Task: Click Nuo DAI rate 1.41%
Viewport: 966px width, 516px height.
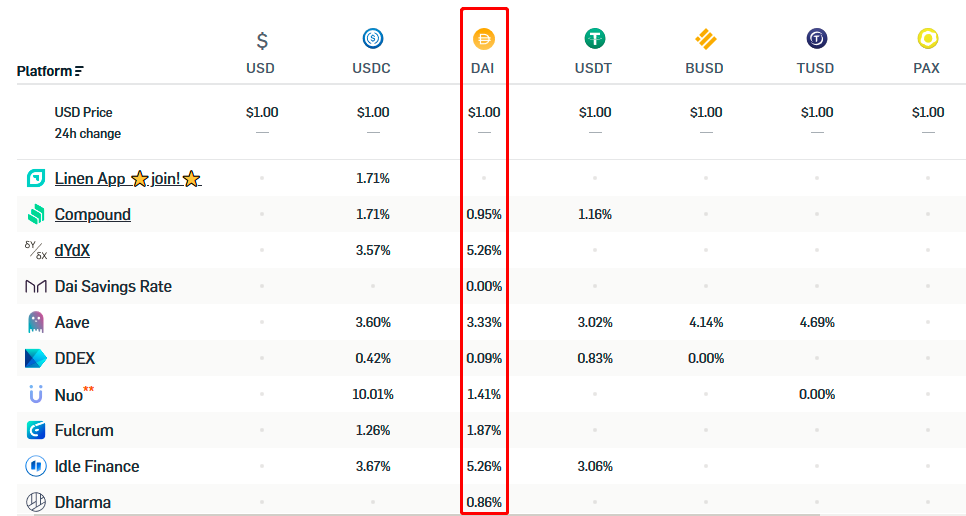Action: tap(484, 394)
